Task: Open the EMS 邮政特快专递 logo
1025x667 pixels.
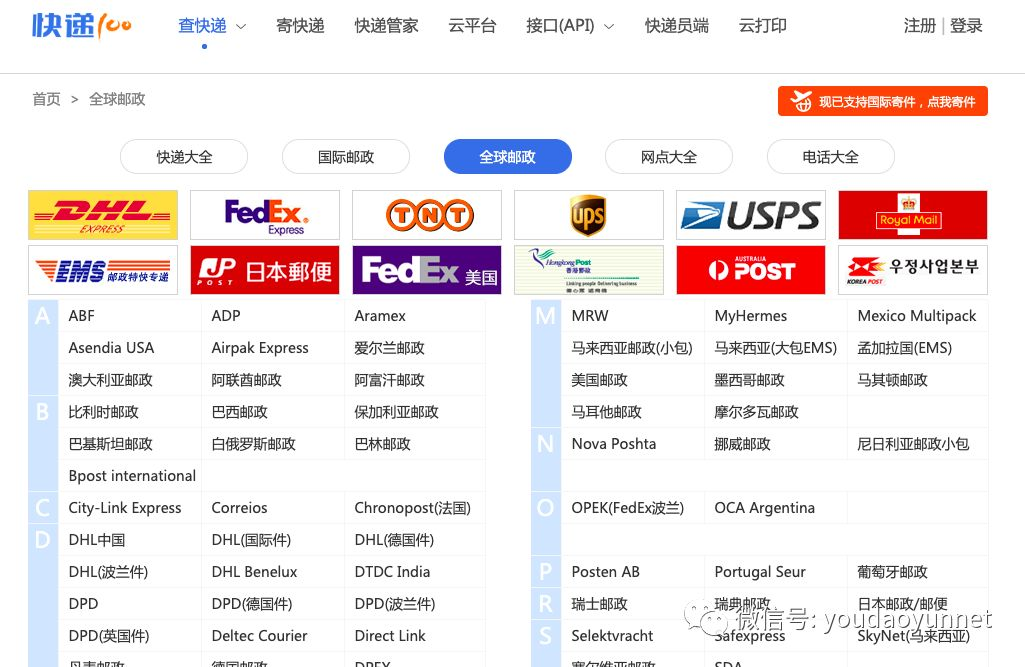Action: pyautogui.click(x=103, y=270)
